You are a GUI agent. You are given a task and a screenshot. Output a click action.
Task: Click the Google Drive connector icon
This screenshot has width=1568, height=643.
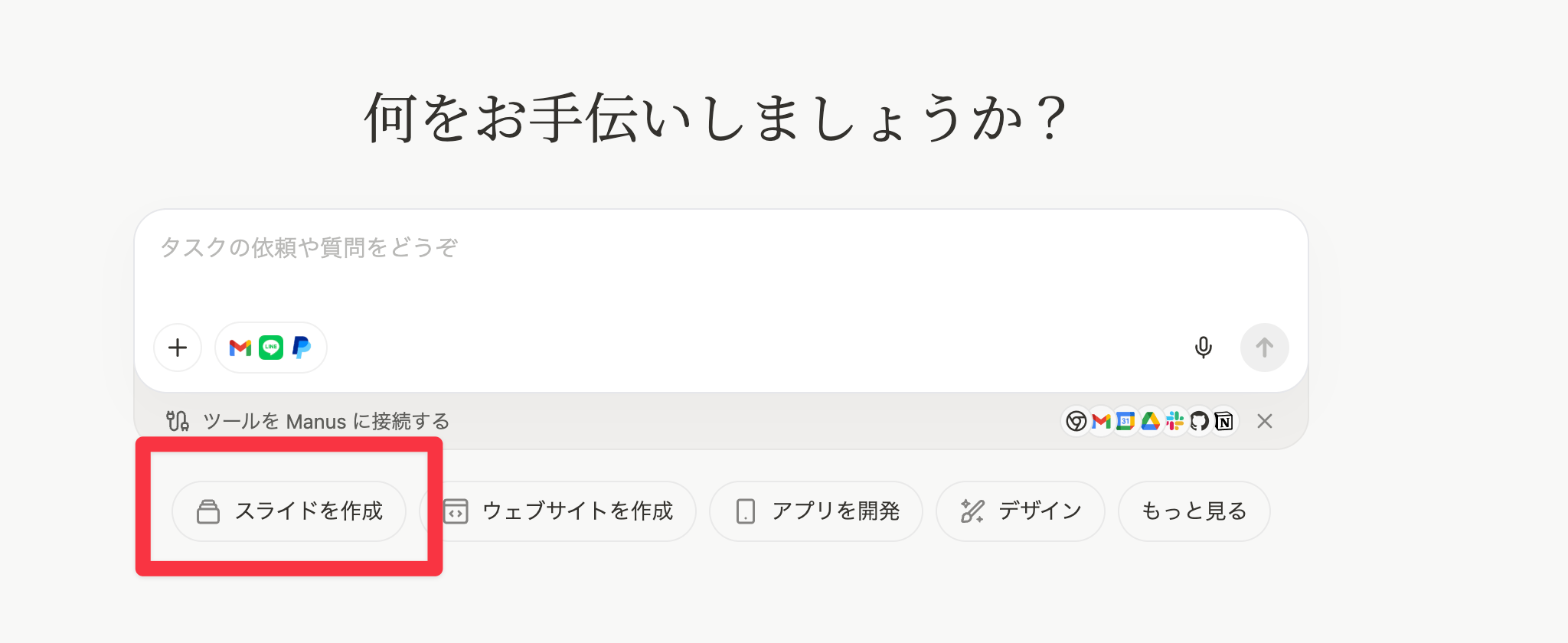1150,421
